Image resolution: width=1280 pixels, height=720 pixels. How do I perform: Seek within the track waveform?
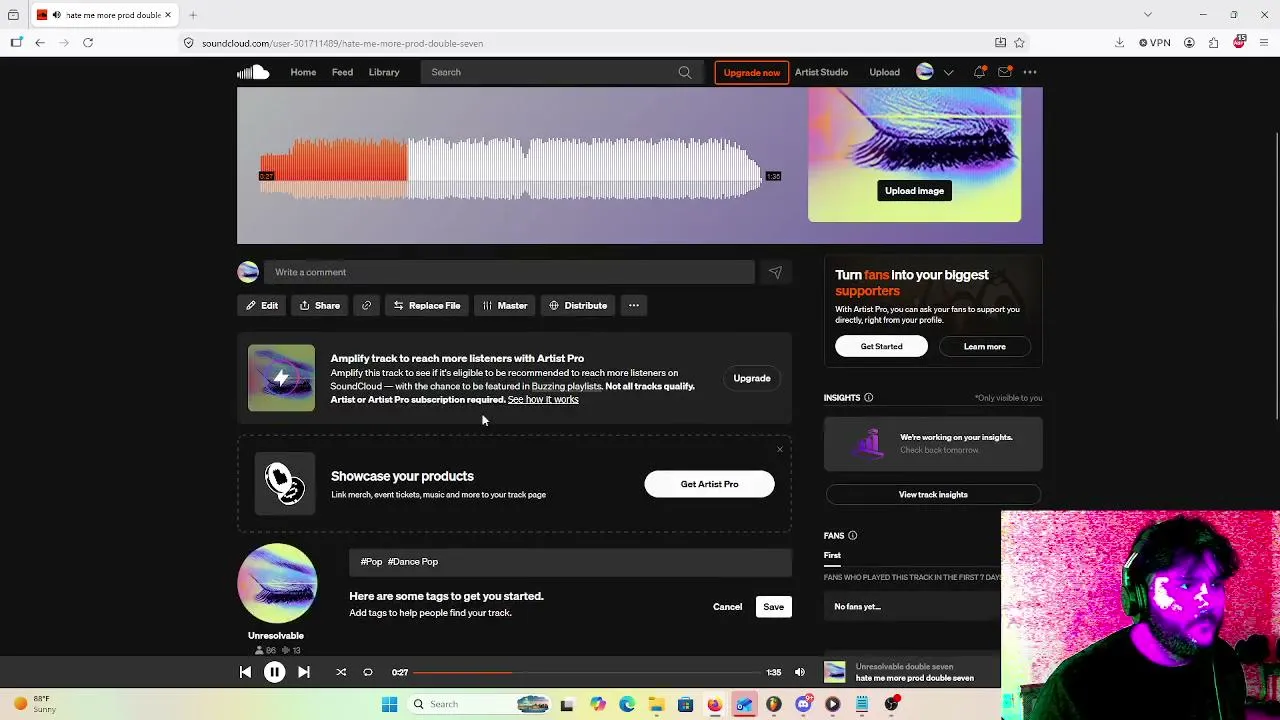[510, 168]
